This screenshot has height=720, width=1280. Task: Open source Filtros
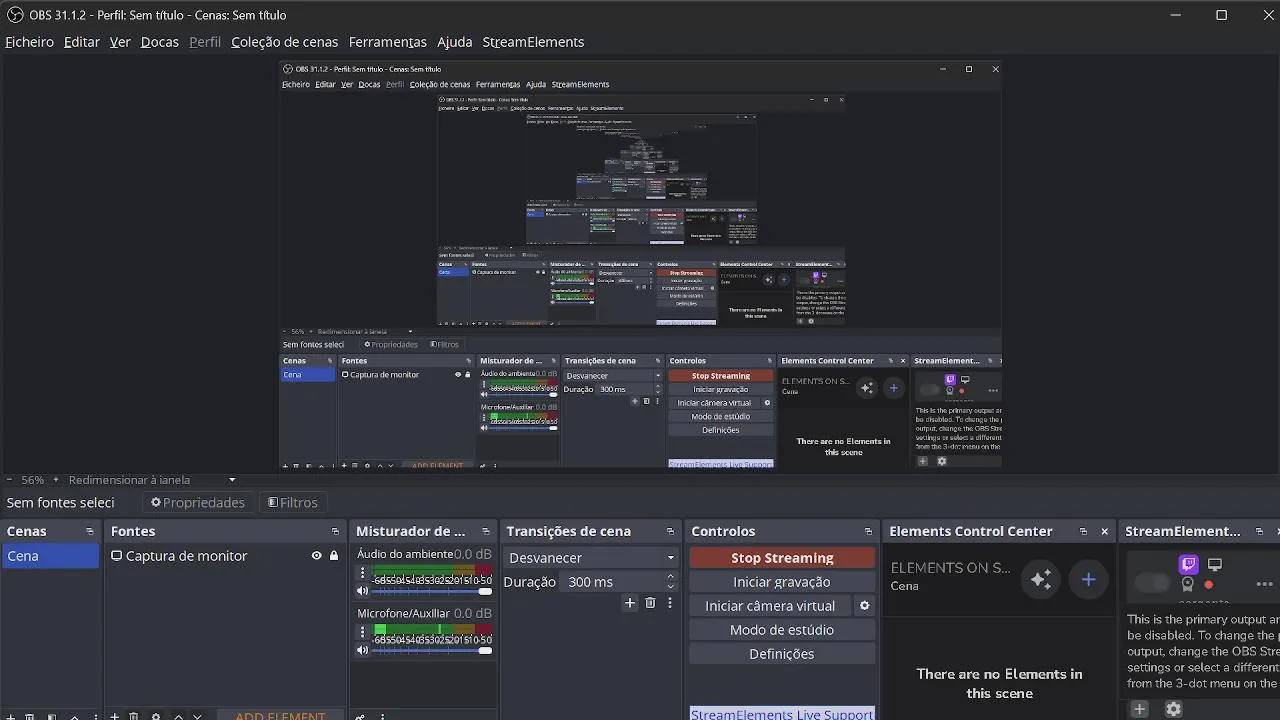[293, 503]
